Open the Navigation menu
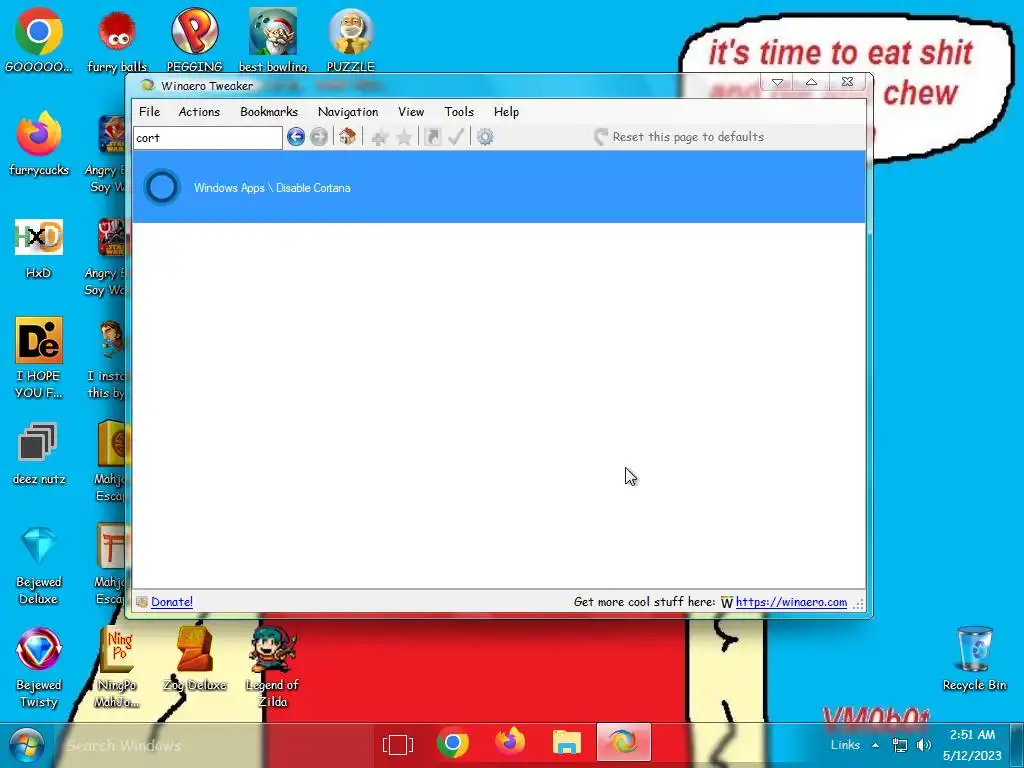 coord(348,112)
